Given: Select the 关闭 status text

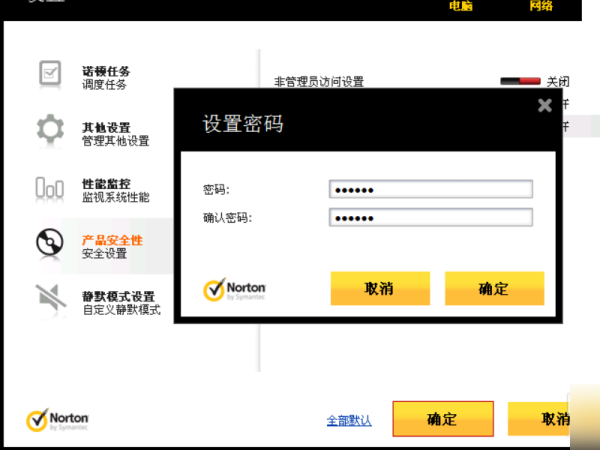Looking at the screenshot, I should point(558,82).
